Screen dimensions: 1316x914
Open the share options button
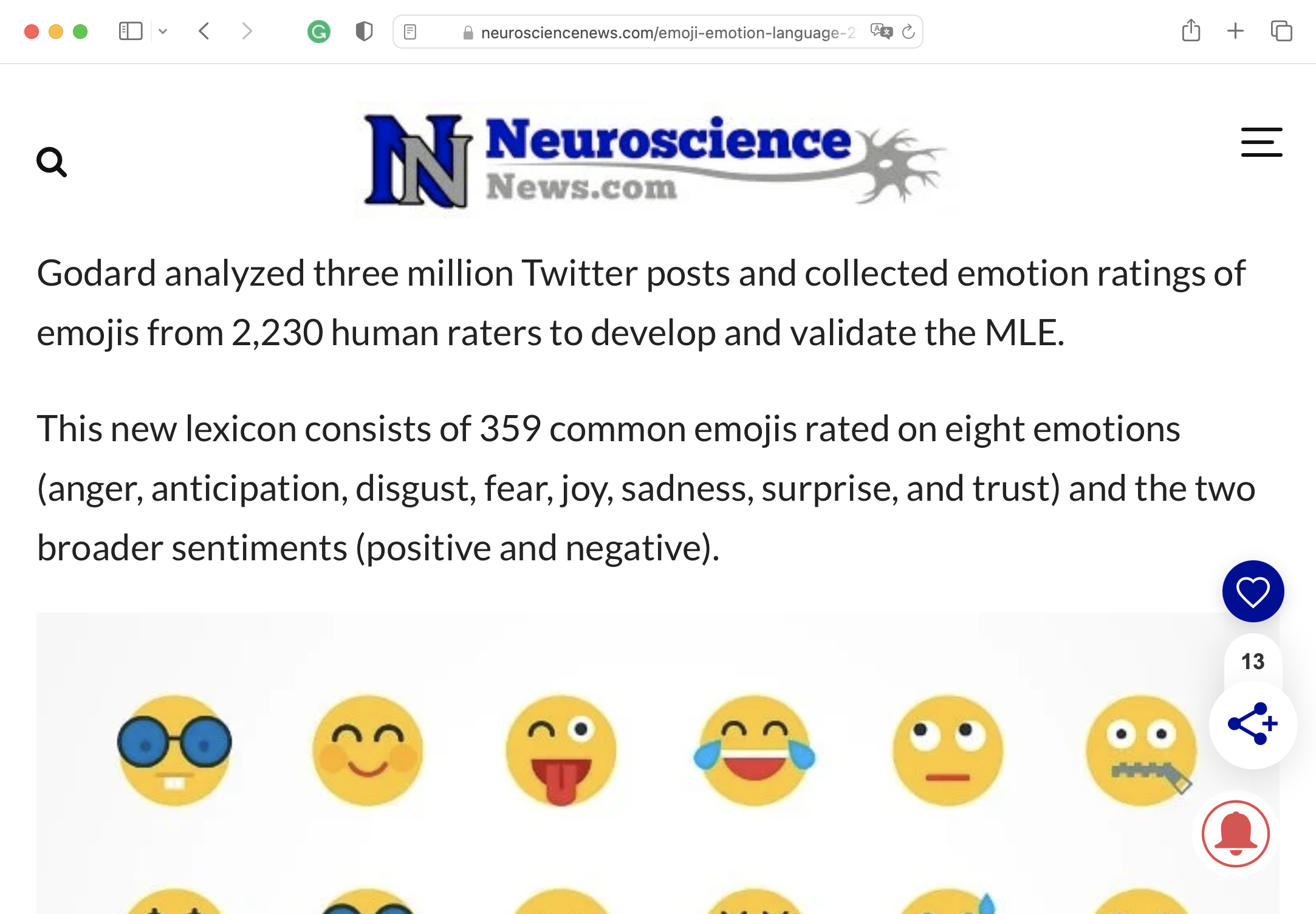[x=1253, y=724]
